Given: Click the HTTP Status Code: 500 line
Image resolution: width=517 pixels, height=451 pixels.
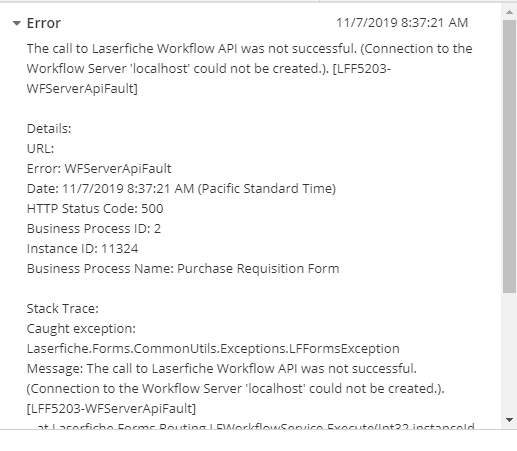Looking at the screenshot, I should pos(95,209).
